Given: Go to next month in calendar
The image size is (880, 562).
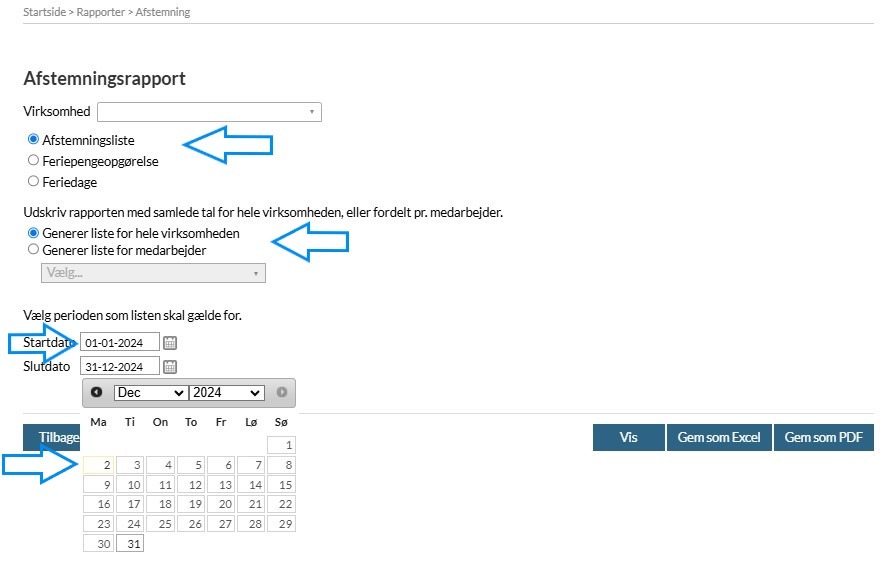Looking at the screenshot, I should pyautogui.click(x=282, y=393).
